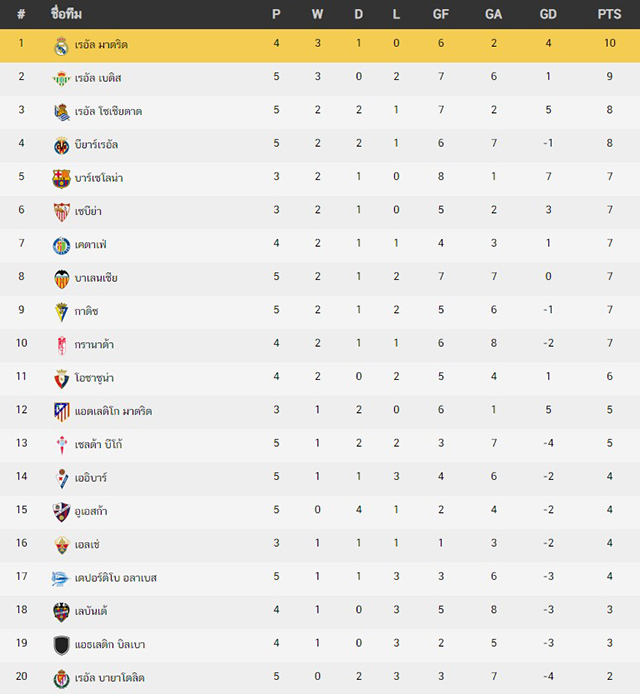The width and height of the screenshot is (640, 694).
Task: Click the ชื่อทีม team name header
Action: pyautogui.click(x=66, y=14)
